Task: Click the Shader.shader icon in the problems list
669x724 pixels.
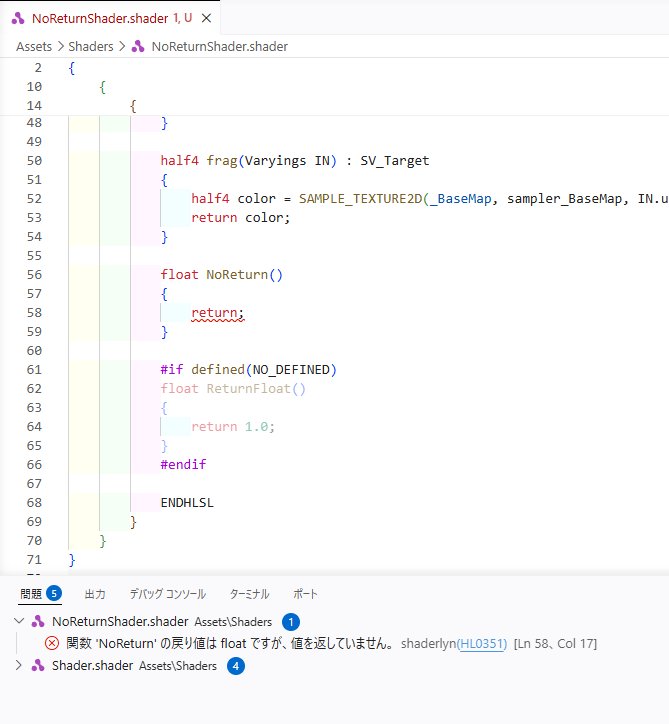Action: click(38, 666)
